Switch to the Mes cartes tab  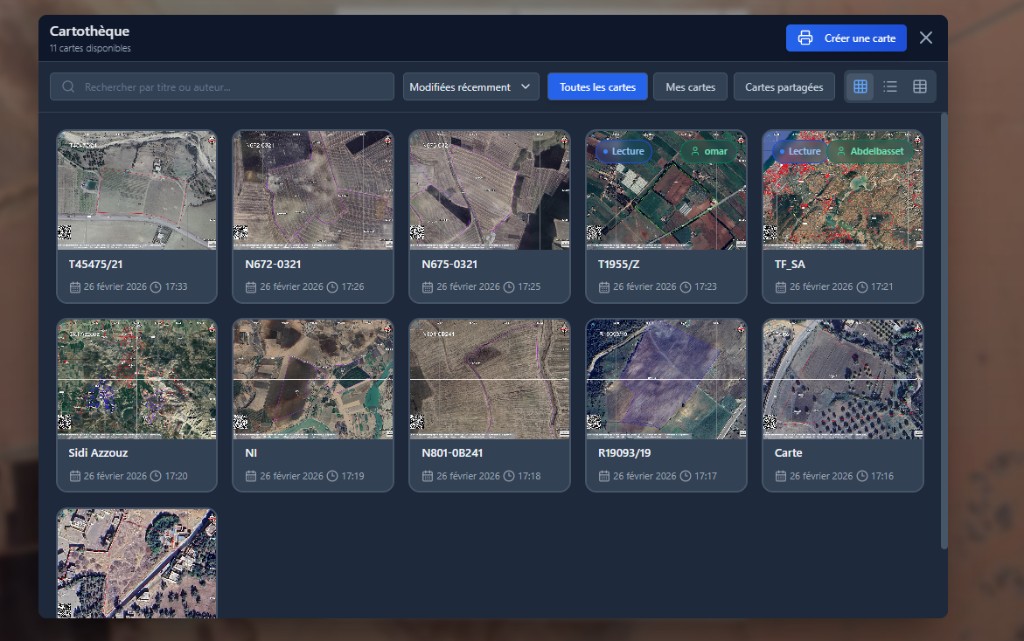pos(690,87)
